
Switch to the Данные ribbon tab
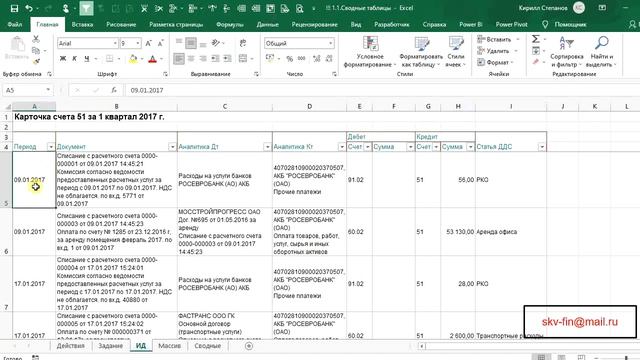point(268,24)
